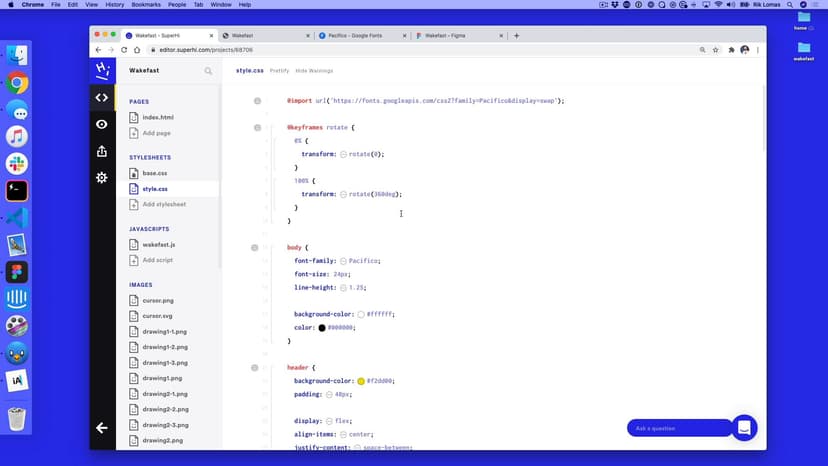Click Add stylesheet in sidebar
This screenshot has width=828, height=466.
(x=164, y=204)
